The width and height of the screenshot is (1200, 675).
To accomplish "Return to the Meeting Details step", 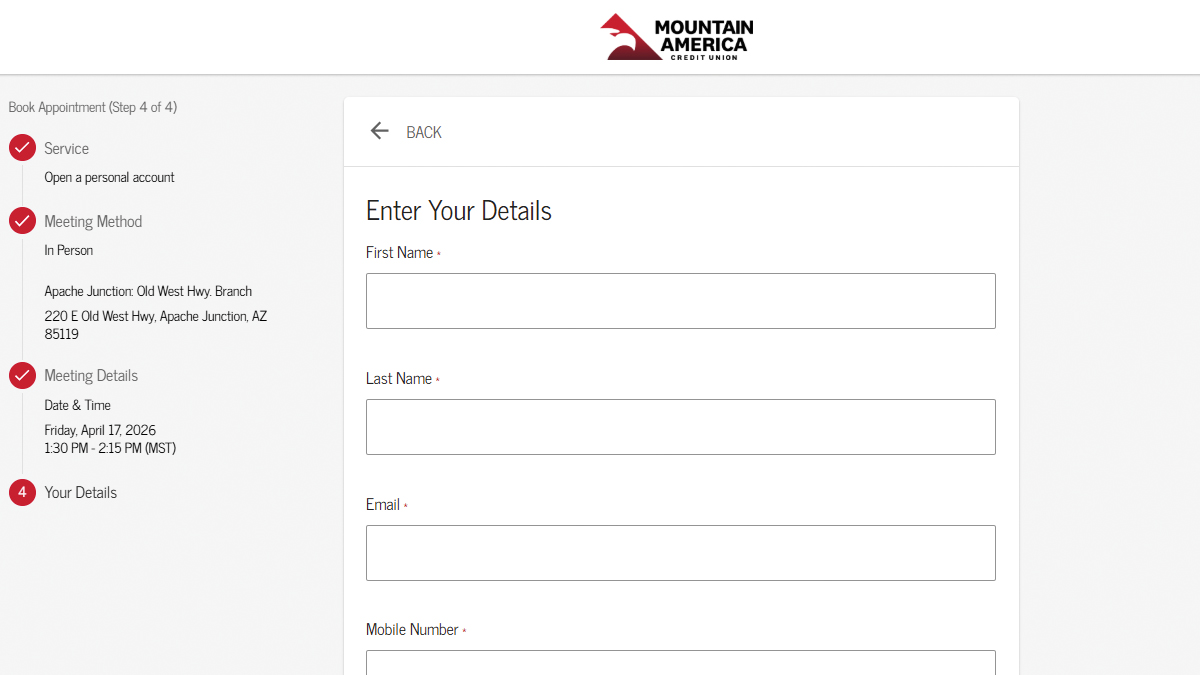I will coord(91,375).
